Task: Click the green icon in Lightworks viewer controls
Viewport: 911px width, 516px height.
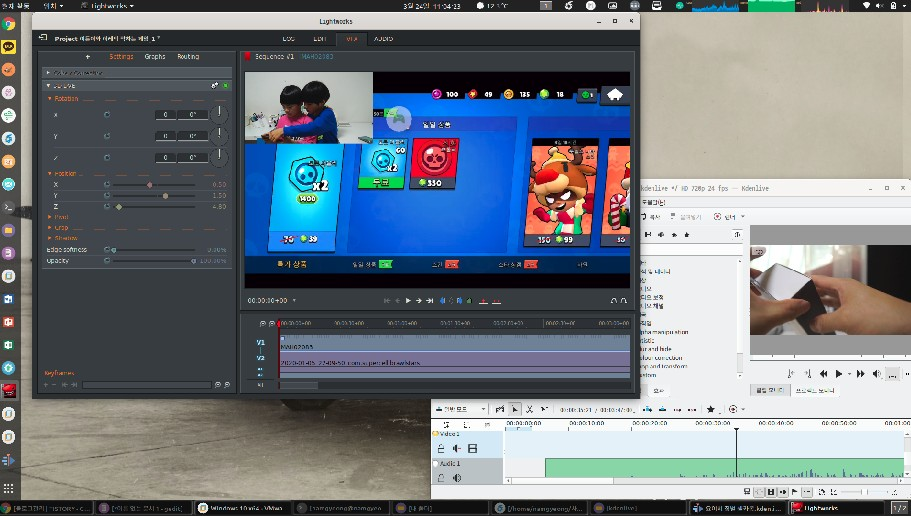Action: [x=469, y=300]
